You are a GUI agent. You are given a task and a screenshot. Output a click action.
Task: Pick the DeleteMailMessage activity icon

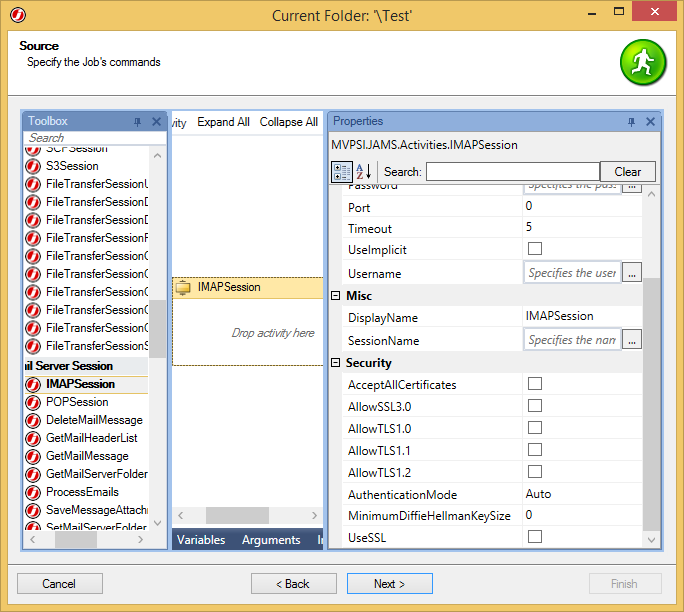[x=33, y=420]
